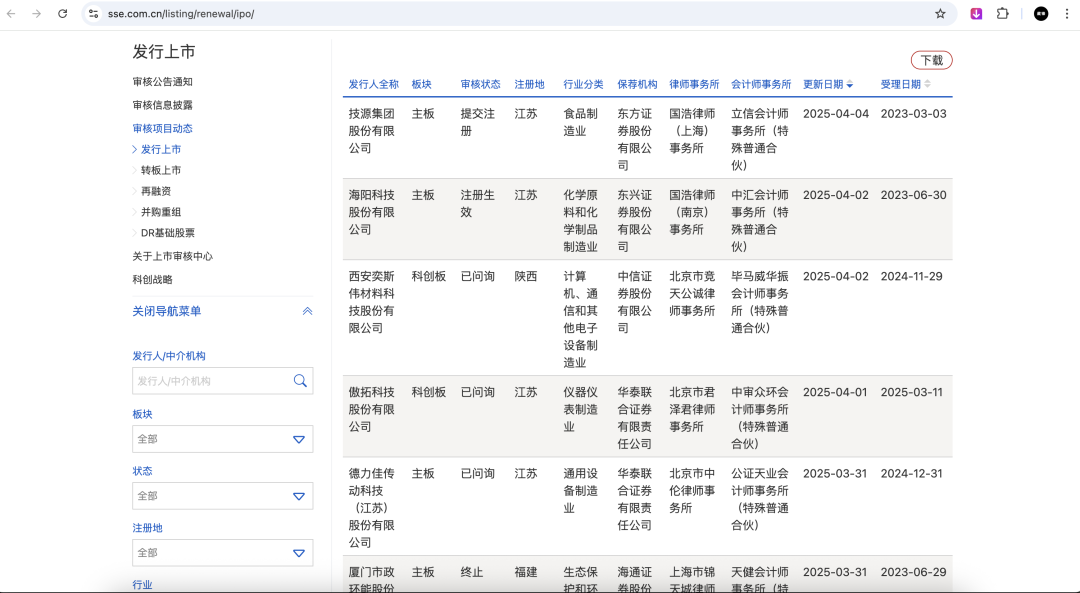Viewport: 1080px width, 593px height.
Task: Open the 板块 dropdown
Action: pos(222,439)
